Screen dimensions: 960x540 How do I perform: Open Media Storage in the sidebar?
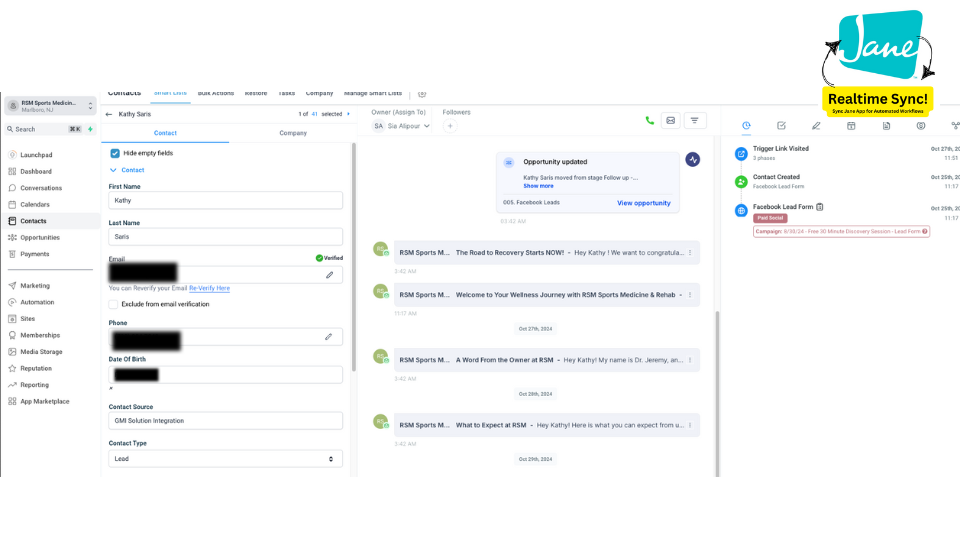click(41, 352)
